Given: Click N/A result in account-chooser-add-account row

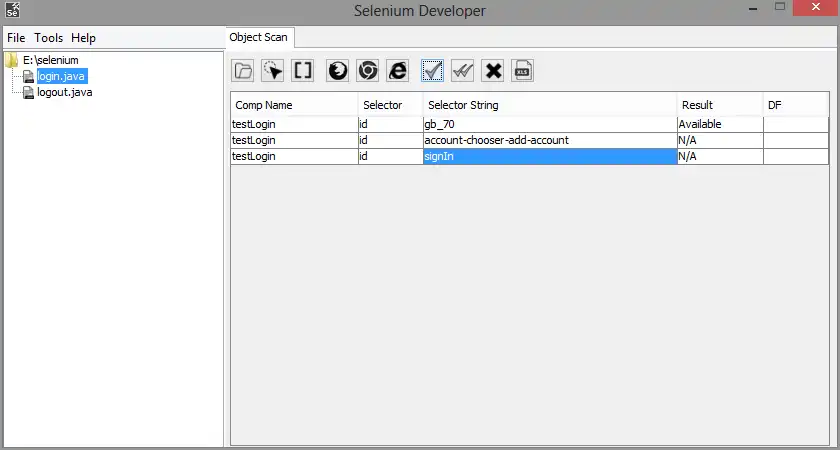Looking at the screenshot, I should (720, 140).
